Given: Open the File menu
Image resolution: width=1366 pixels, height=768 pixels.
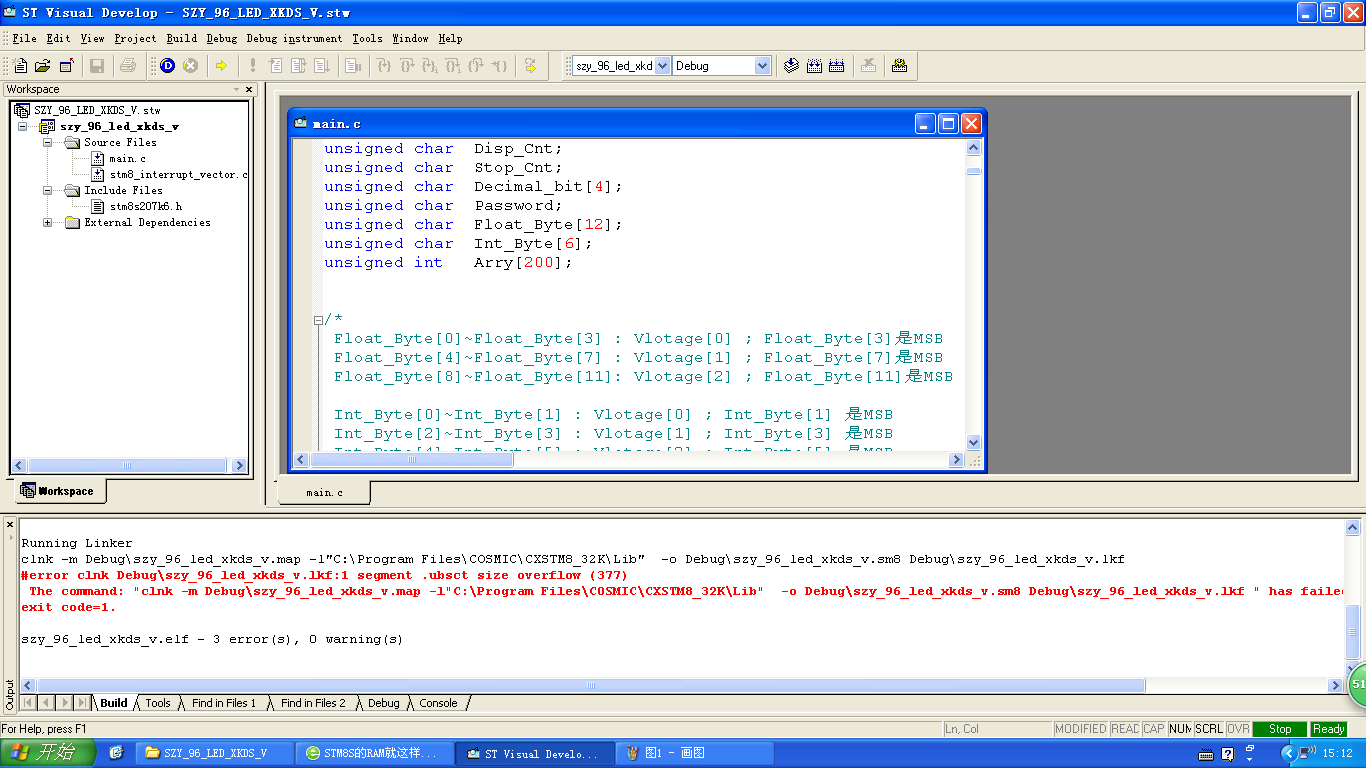Looking at the screenshot, I should [24, 38].
